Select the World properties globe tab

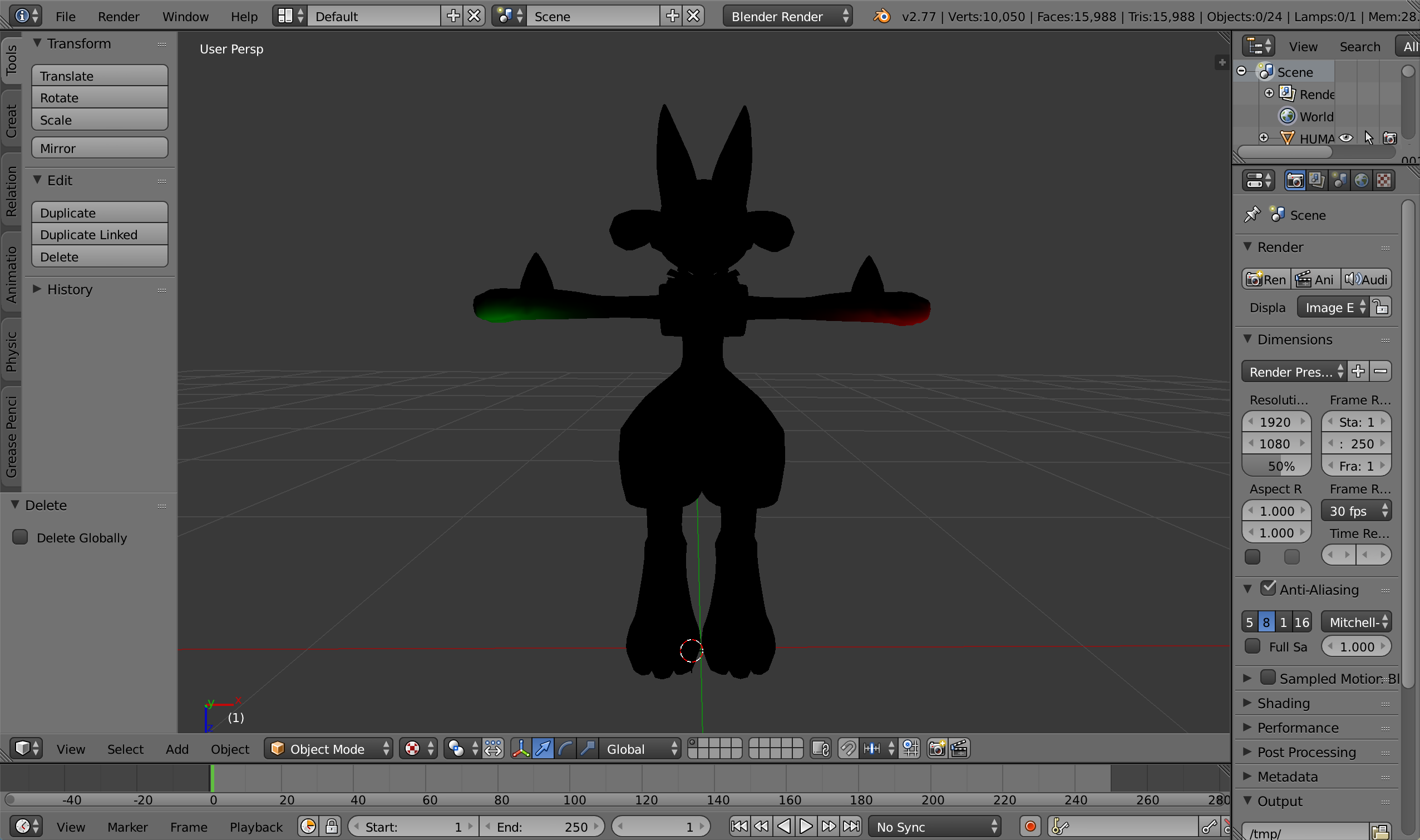point(1361,180)
